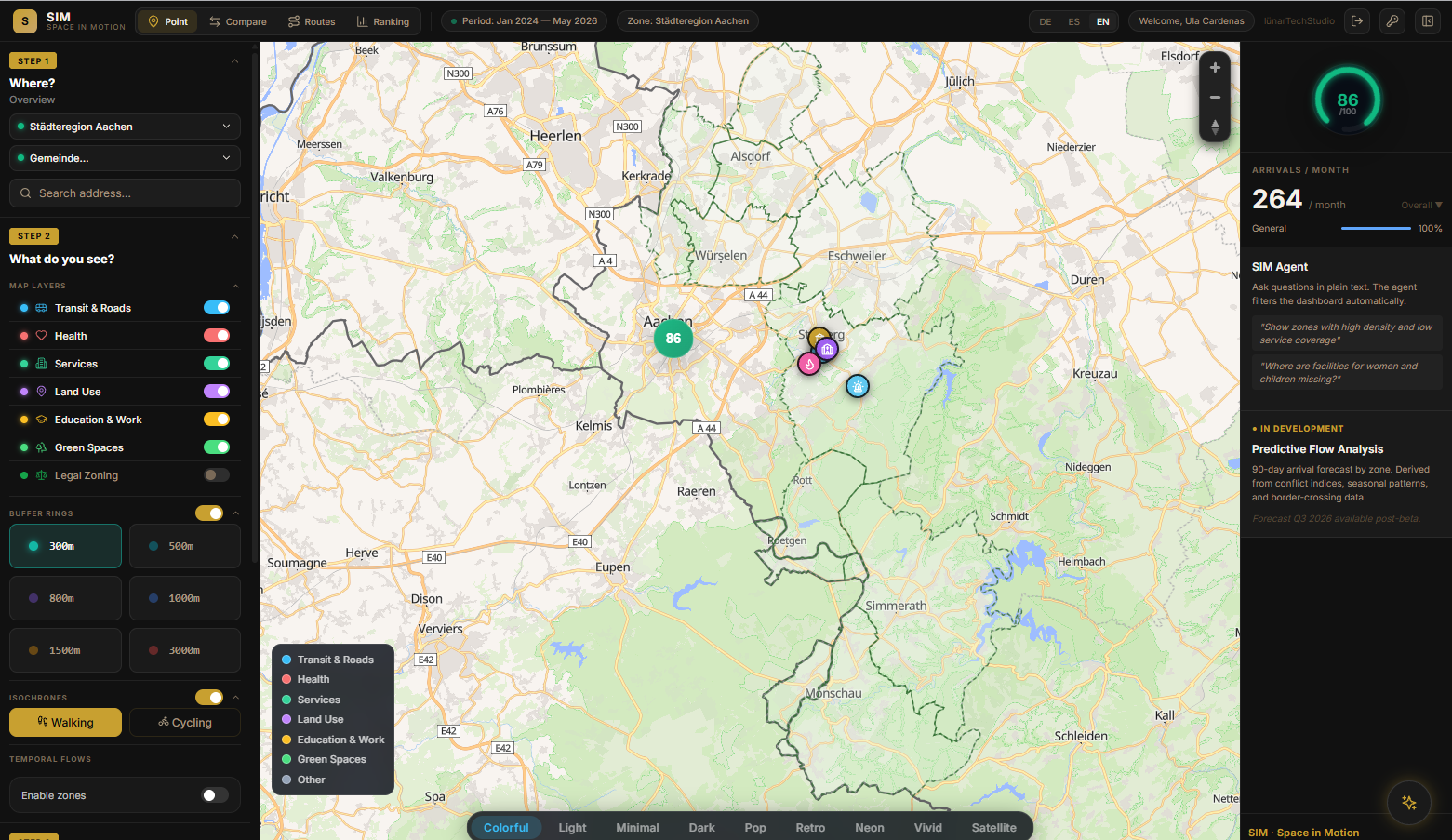Switch to the Point tab
The height and width of the screenshot is (840, 1452).
tap(167, 21)
